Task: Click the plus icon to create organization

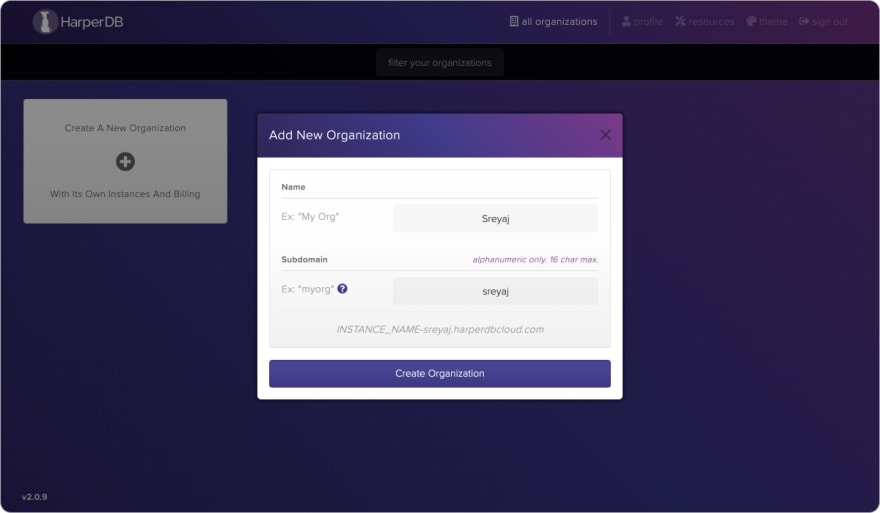Action: coord(125,162)
